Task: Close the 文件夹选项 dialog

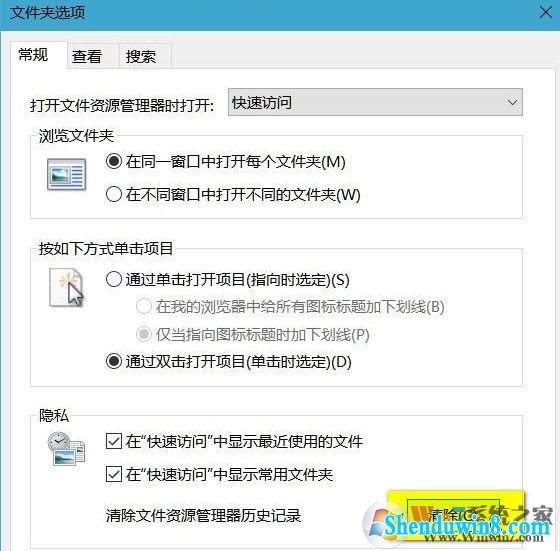Action: 546,13
